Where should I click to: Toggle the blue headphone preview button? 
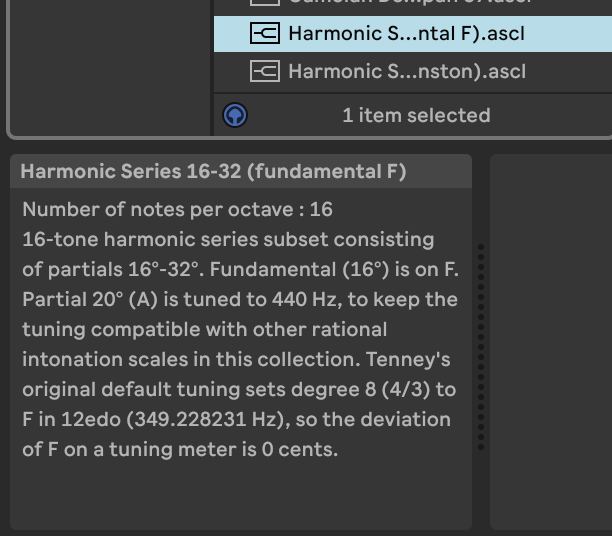click(x=235, y=115)
